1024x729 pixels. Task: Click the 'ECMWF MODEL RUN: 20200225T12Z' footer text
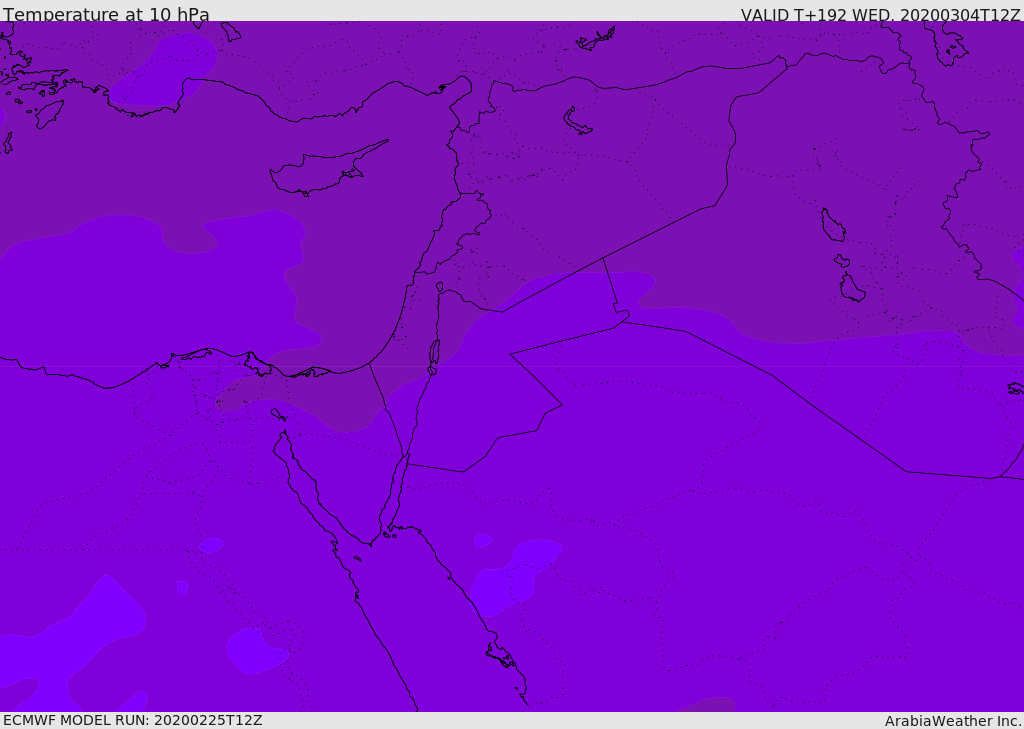(x=133, y=720)
